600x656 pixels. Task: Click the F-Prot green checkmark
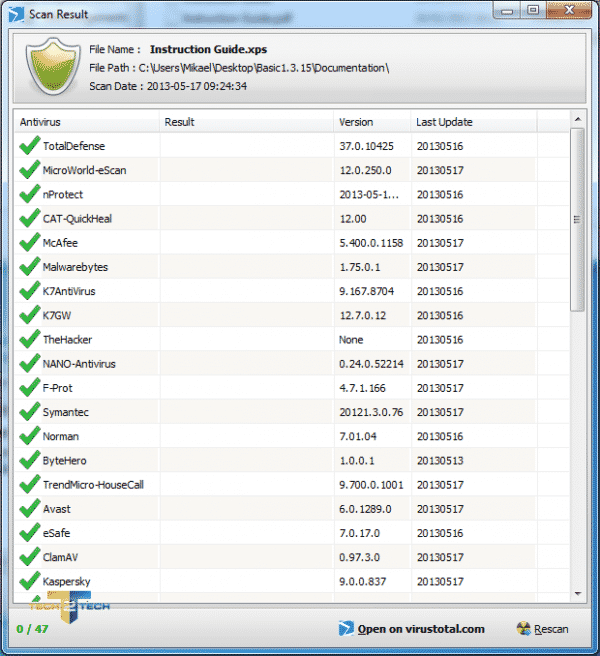(29, 388)
